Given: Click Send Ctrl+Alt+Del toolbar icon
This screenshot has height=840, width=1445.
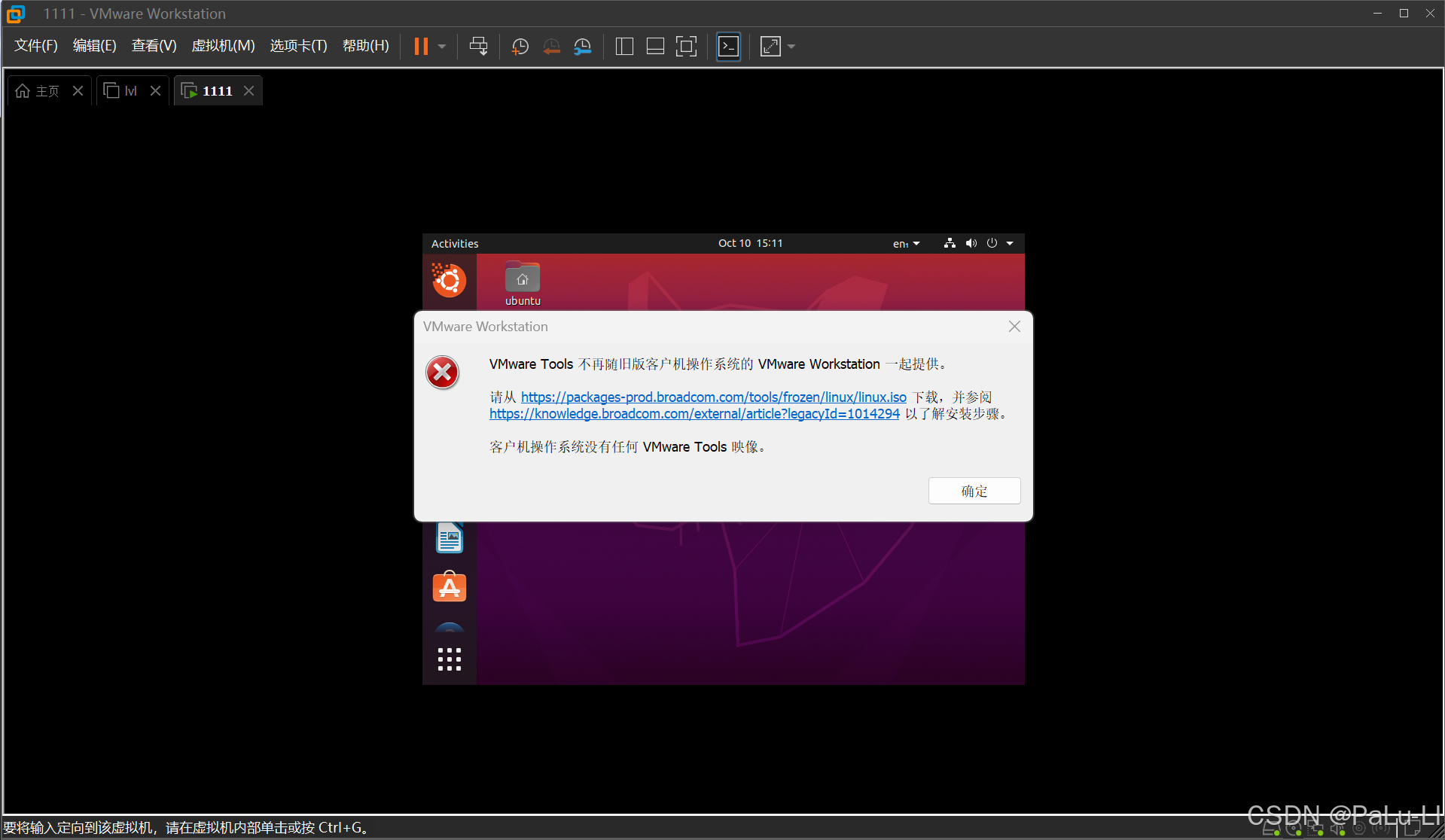Looking at the screenshot, I should tap(478, 47).
